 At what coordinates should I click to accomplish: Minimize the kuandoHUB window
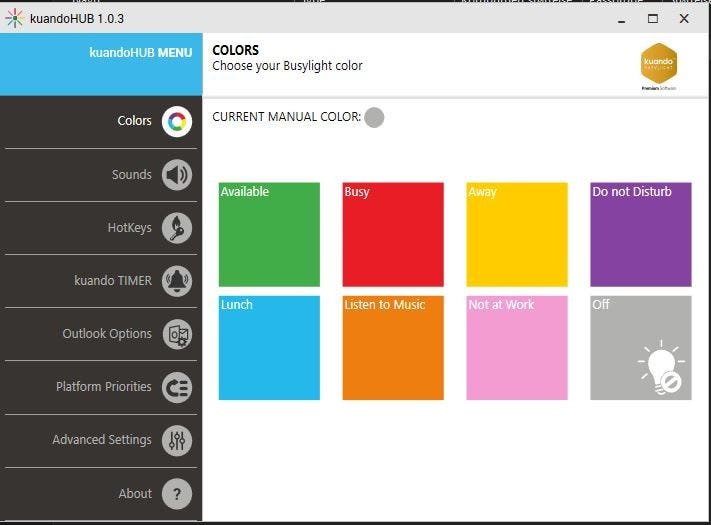[x=622, y=19]
